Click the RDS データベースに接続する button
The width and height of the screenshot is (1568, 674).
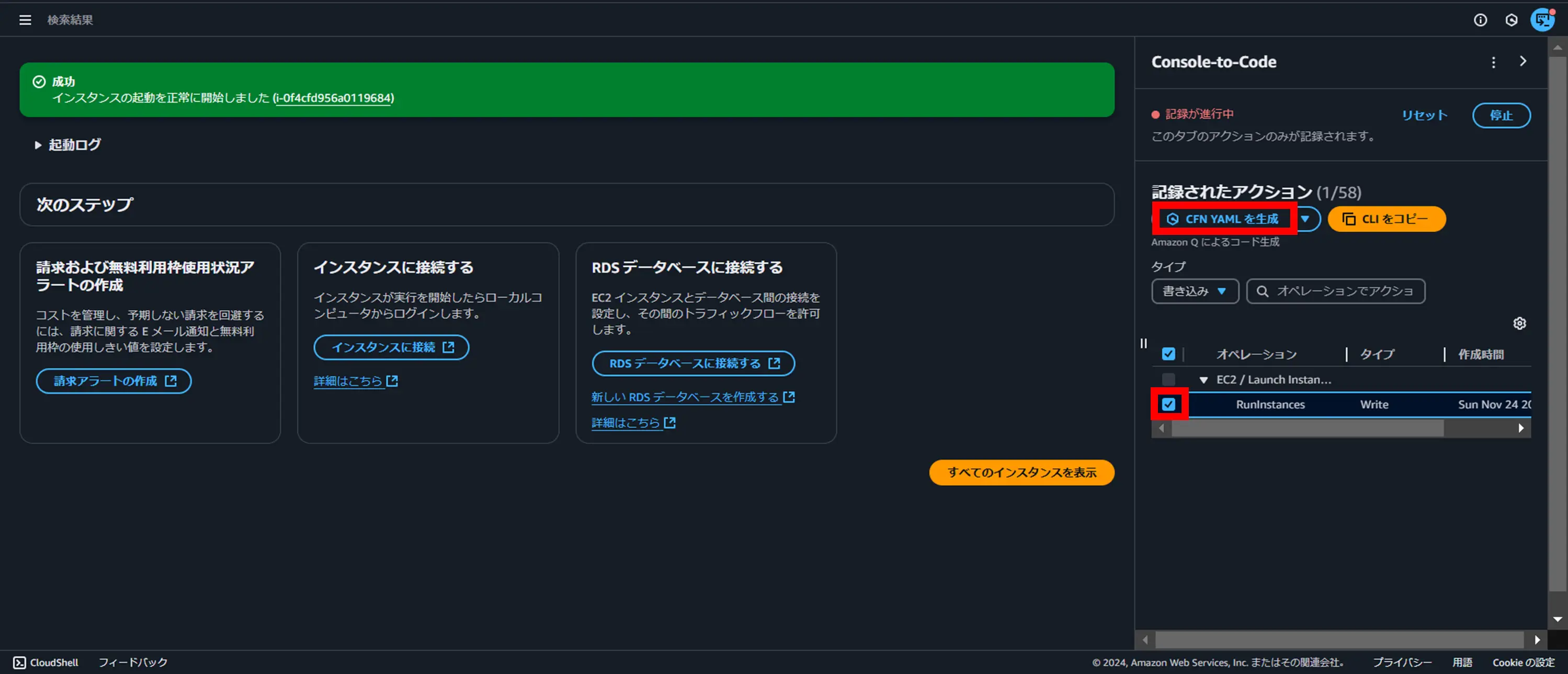(x=694, y=364)
